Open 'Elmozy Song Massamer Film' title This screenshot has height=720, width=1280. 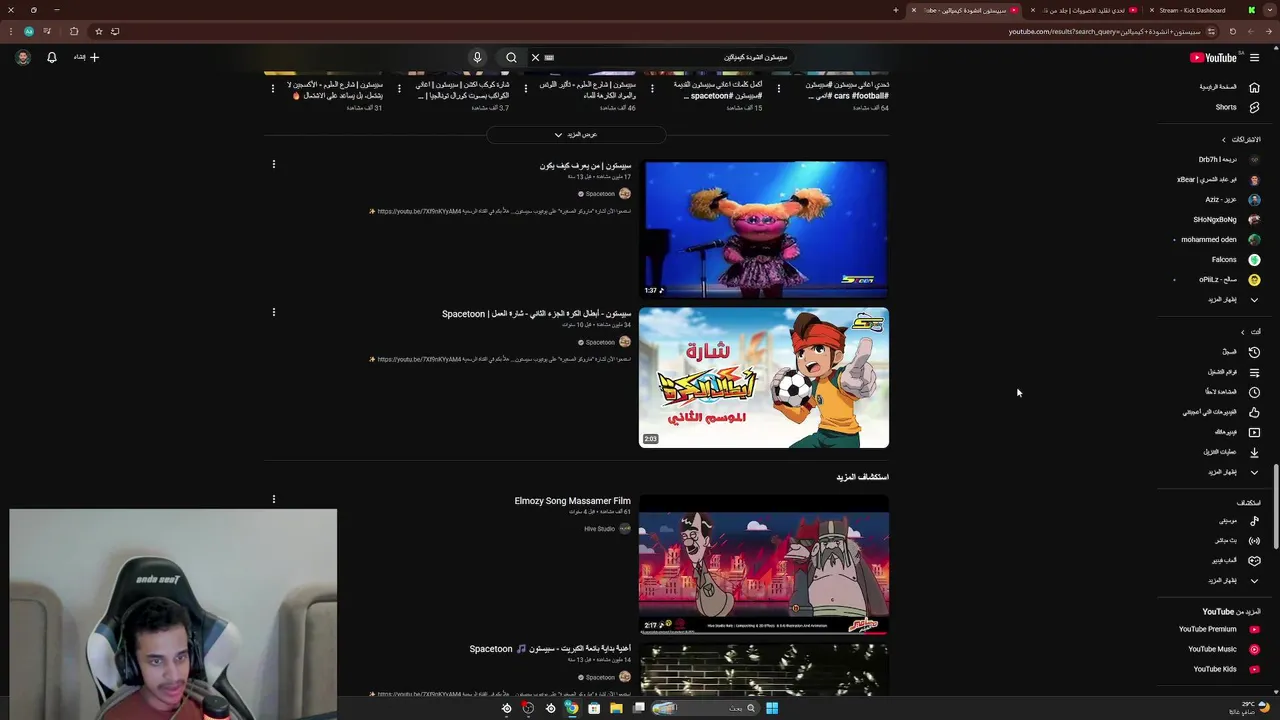coord(573,501)
